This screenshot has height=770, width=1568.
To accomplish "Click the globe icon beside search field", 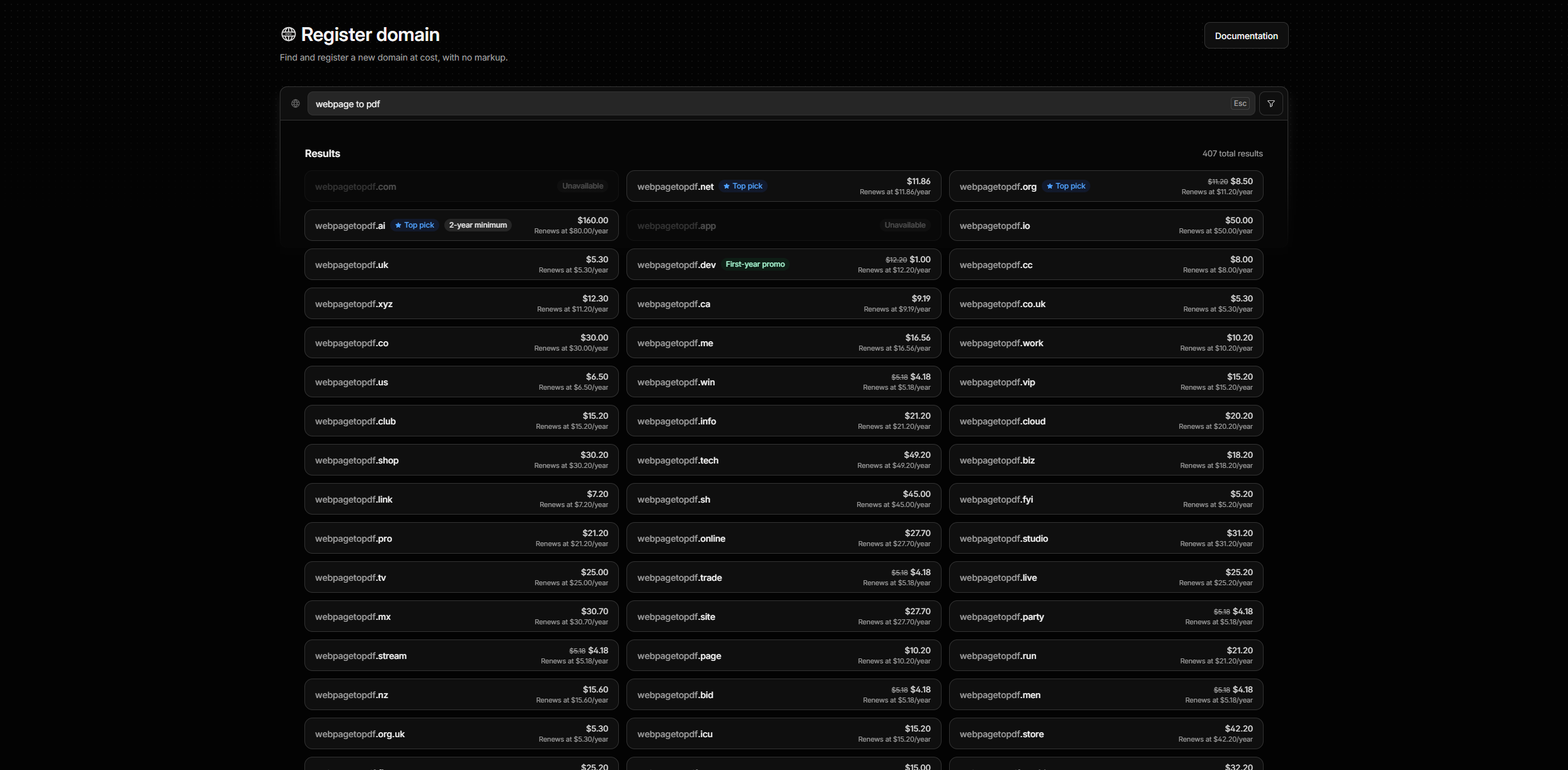I will (x=296, y=103).
